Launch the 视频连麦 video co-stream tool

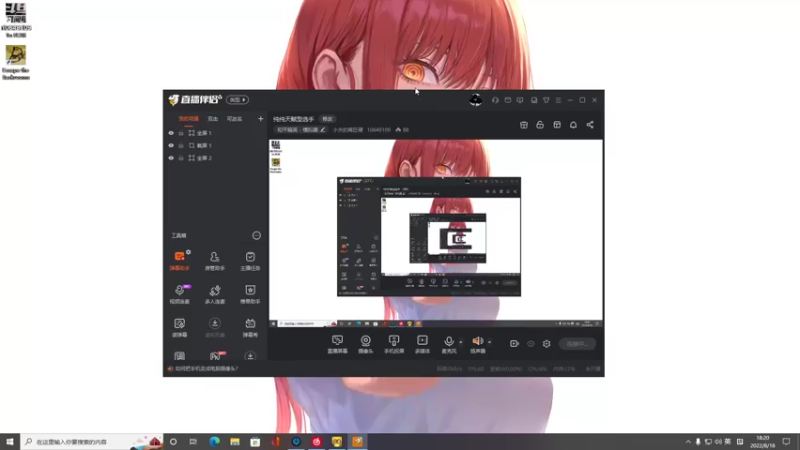(x=180, y=294)
